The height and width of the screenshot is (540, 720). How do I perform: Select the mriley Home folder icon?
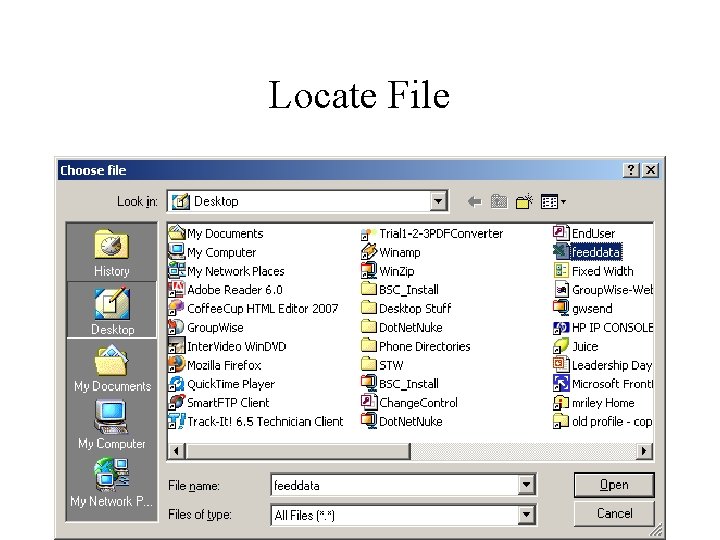(x=561, y=402)
